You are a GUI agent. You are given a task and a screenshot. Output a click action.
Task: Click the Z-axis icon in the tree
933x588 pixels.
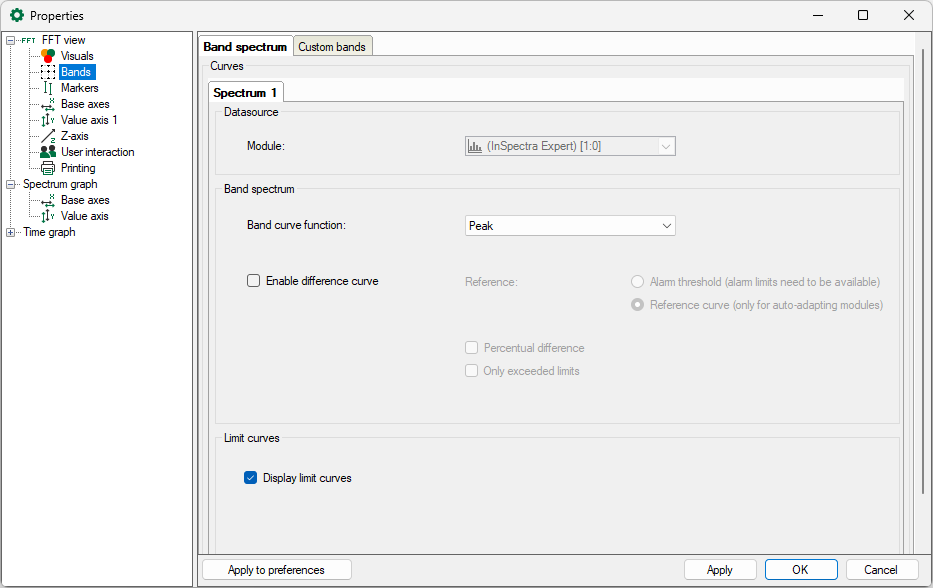[48, 136]
